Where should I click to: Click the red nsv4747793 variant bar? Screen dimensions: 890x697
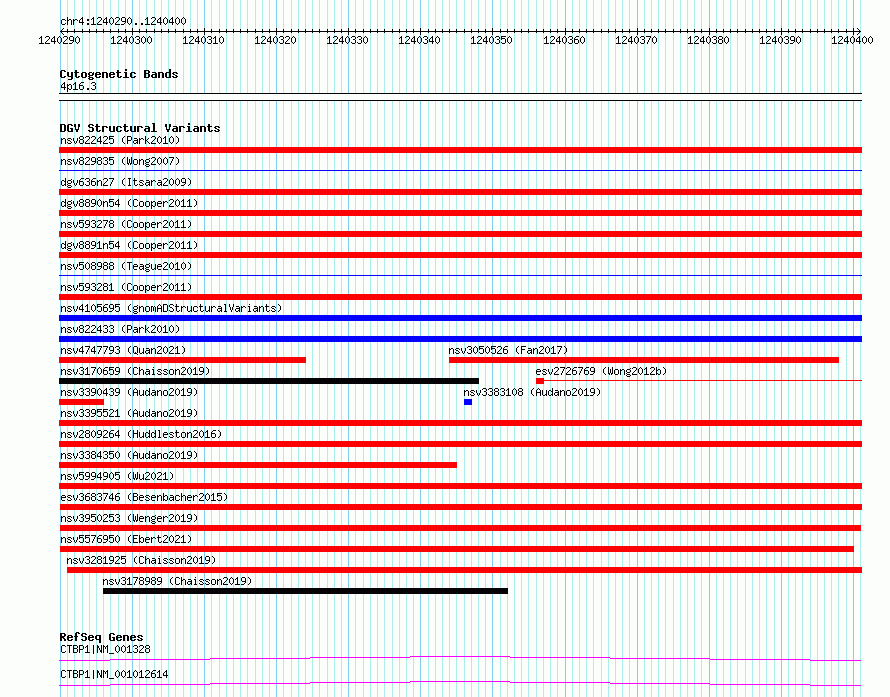[x=182, y=360]
